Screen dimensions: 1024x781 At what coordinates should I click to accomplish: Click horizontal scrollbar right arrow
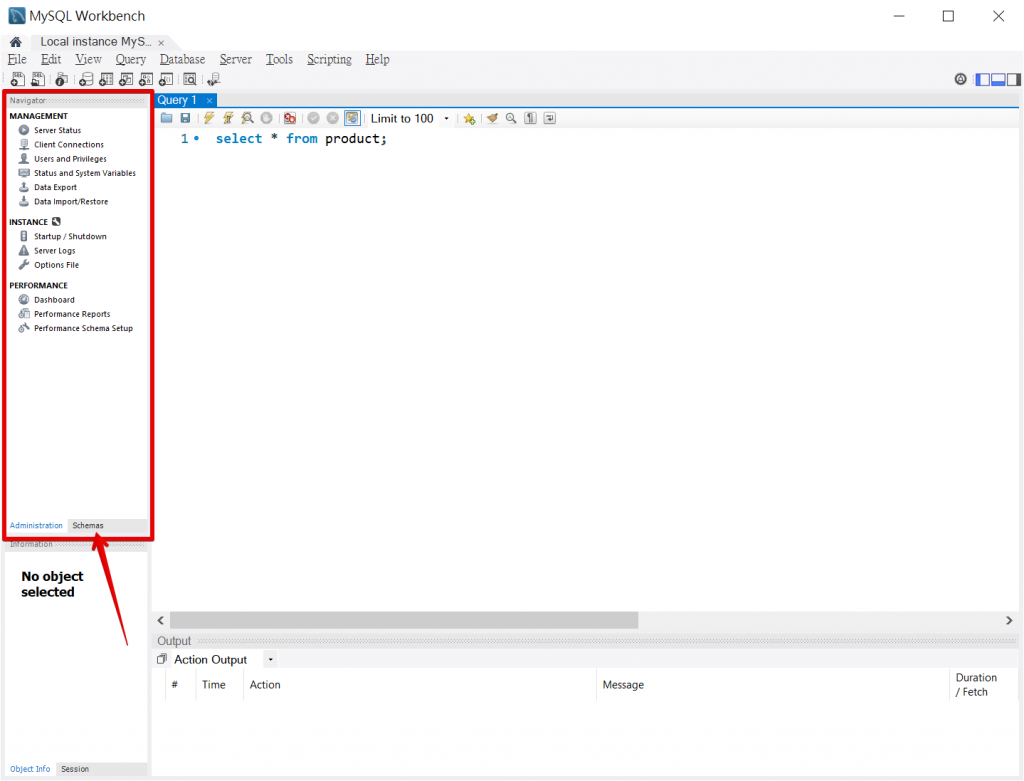(x=1009, y=620)
